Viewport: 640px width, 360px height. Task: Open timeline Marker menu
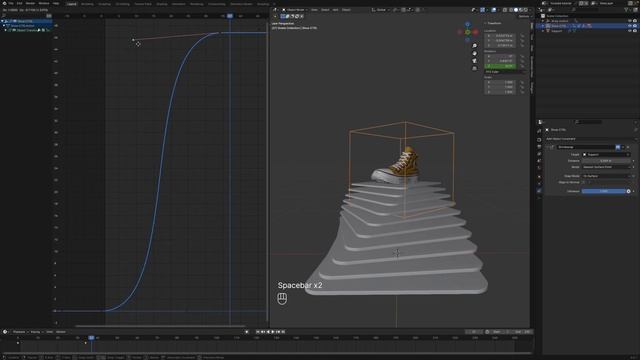(61, 332)
